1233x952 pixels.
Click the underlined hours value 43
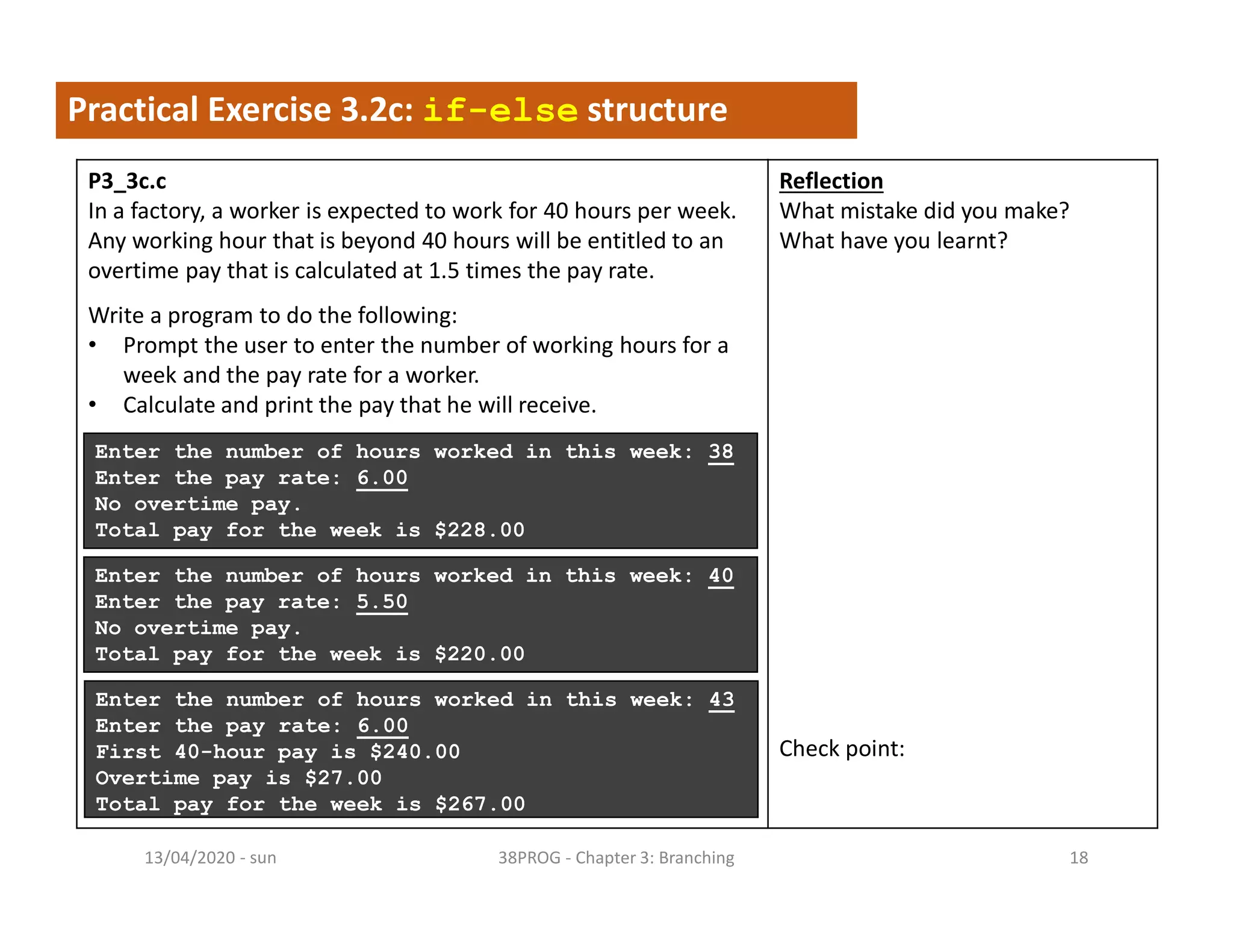pyautogui.click(x=721, y=700)
